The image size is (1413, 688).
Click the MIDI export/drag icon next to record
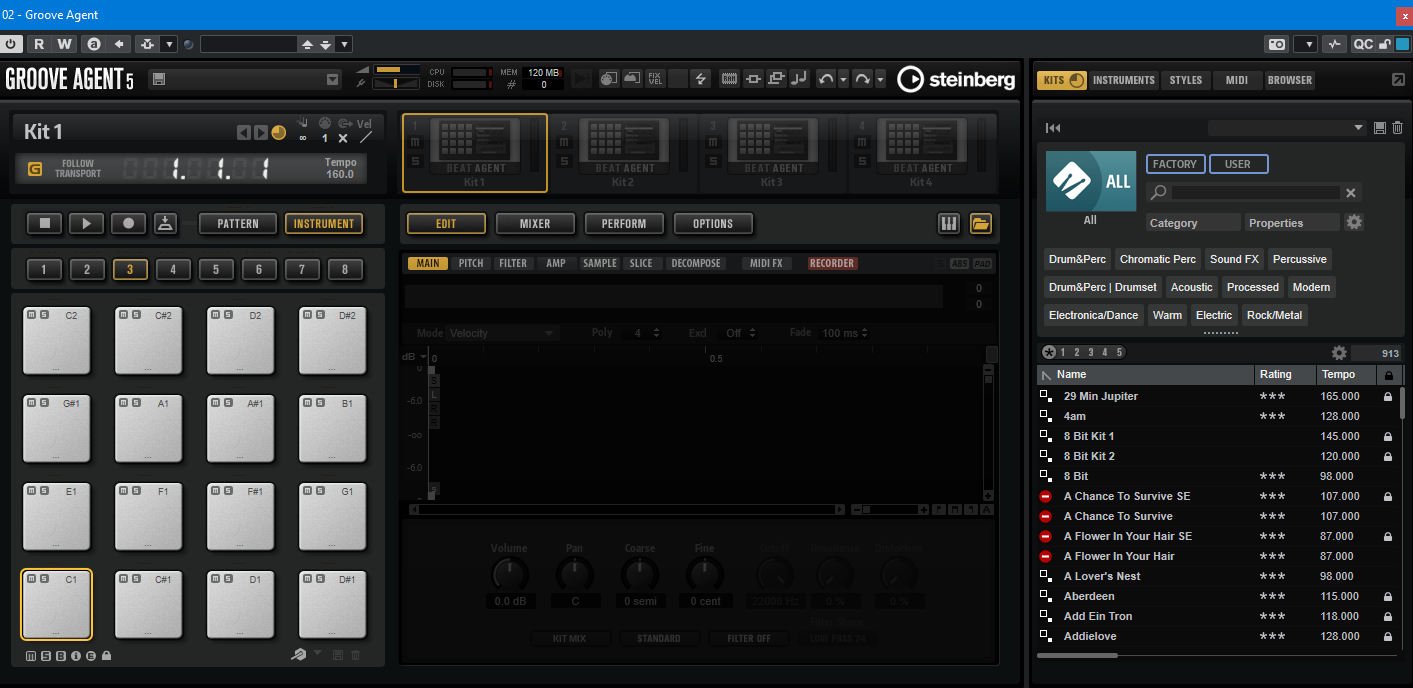(x=166, y=223)
